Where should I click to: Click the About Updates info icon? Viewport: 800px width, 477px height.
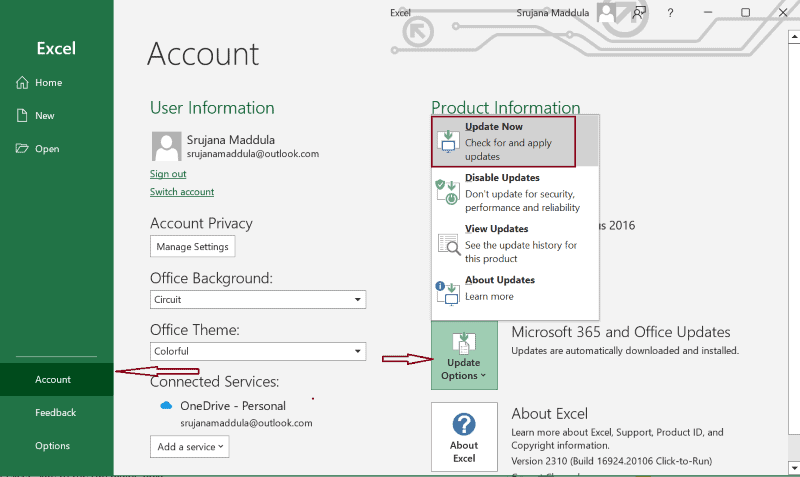tap(447, 293)
